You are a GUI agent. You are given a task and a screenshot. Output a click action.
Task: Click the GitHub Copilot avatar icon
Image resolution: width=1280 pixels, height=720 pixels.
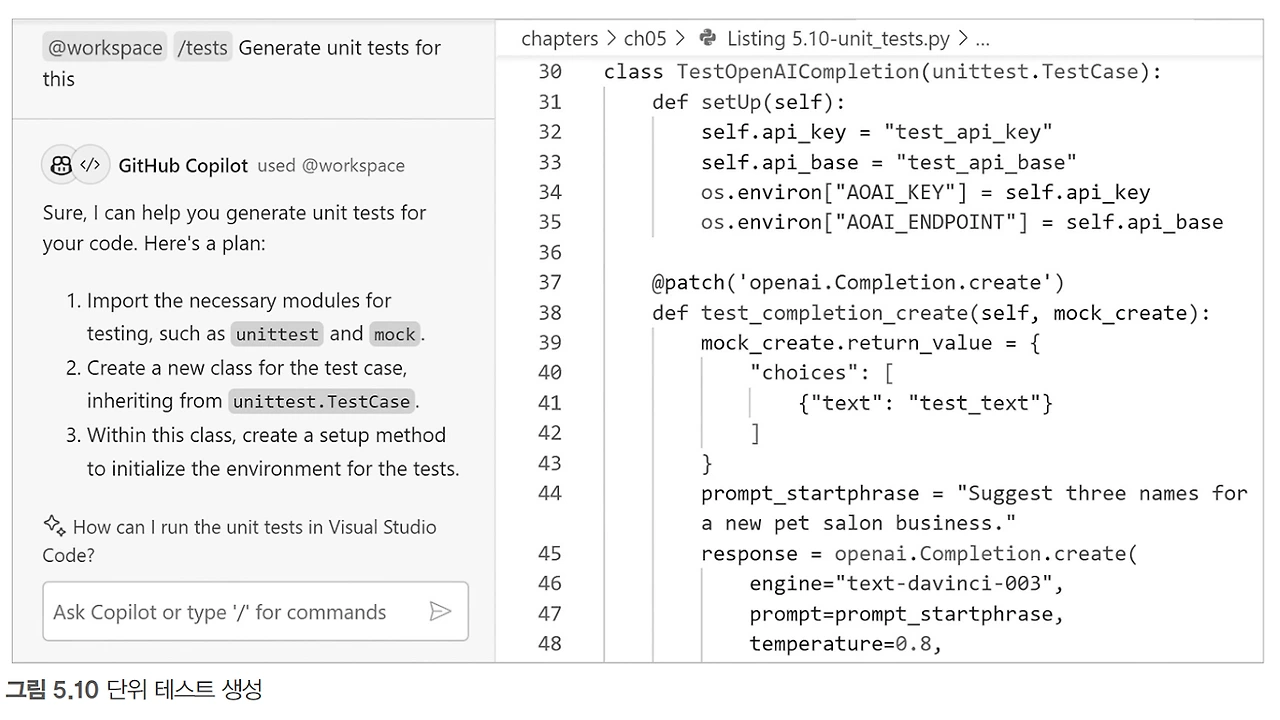60,164
